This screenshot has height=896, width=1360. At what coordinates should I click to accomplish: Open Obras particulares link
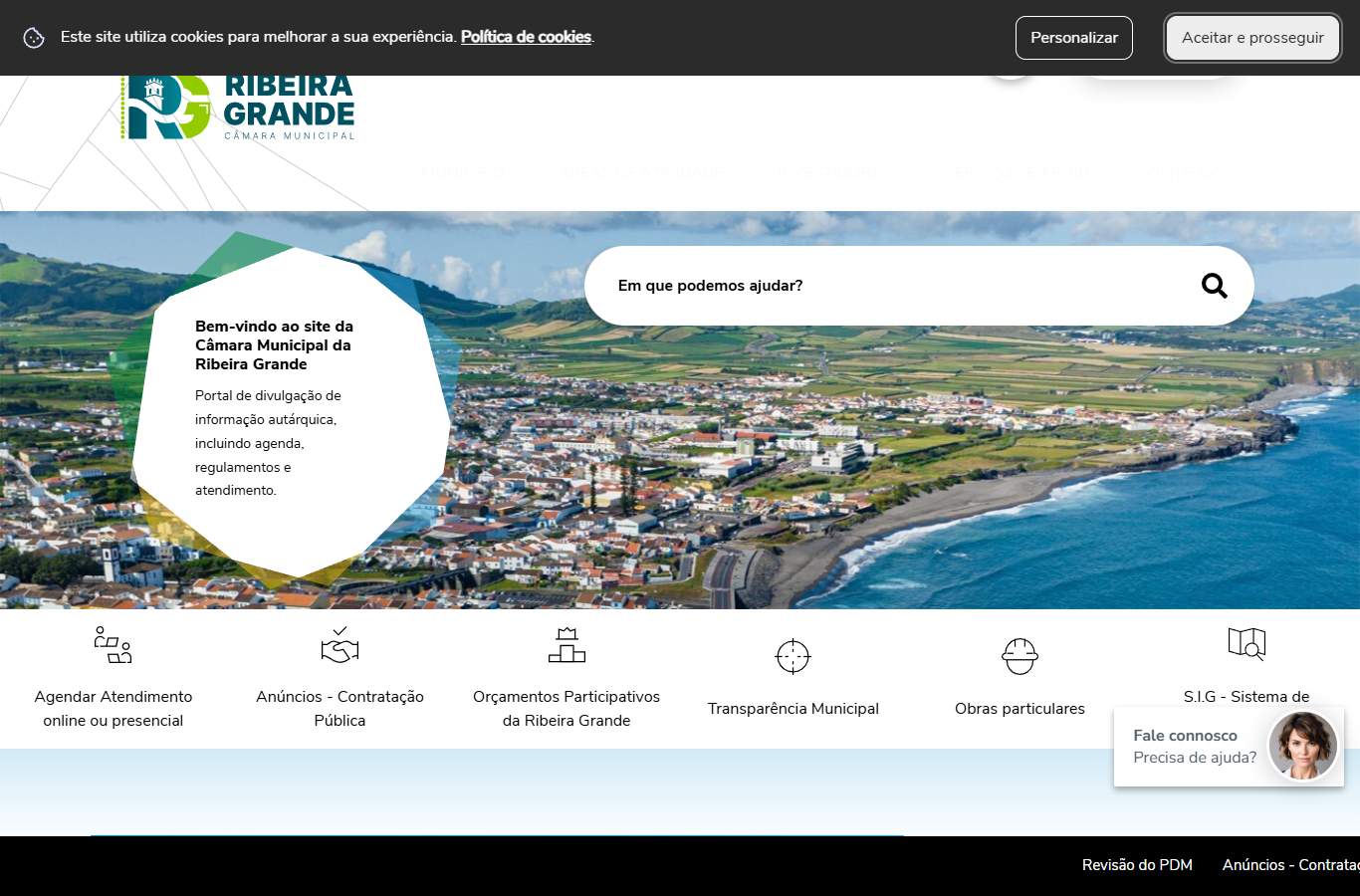coord(1020,709)
